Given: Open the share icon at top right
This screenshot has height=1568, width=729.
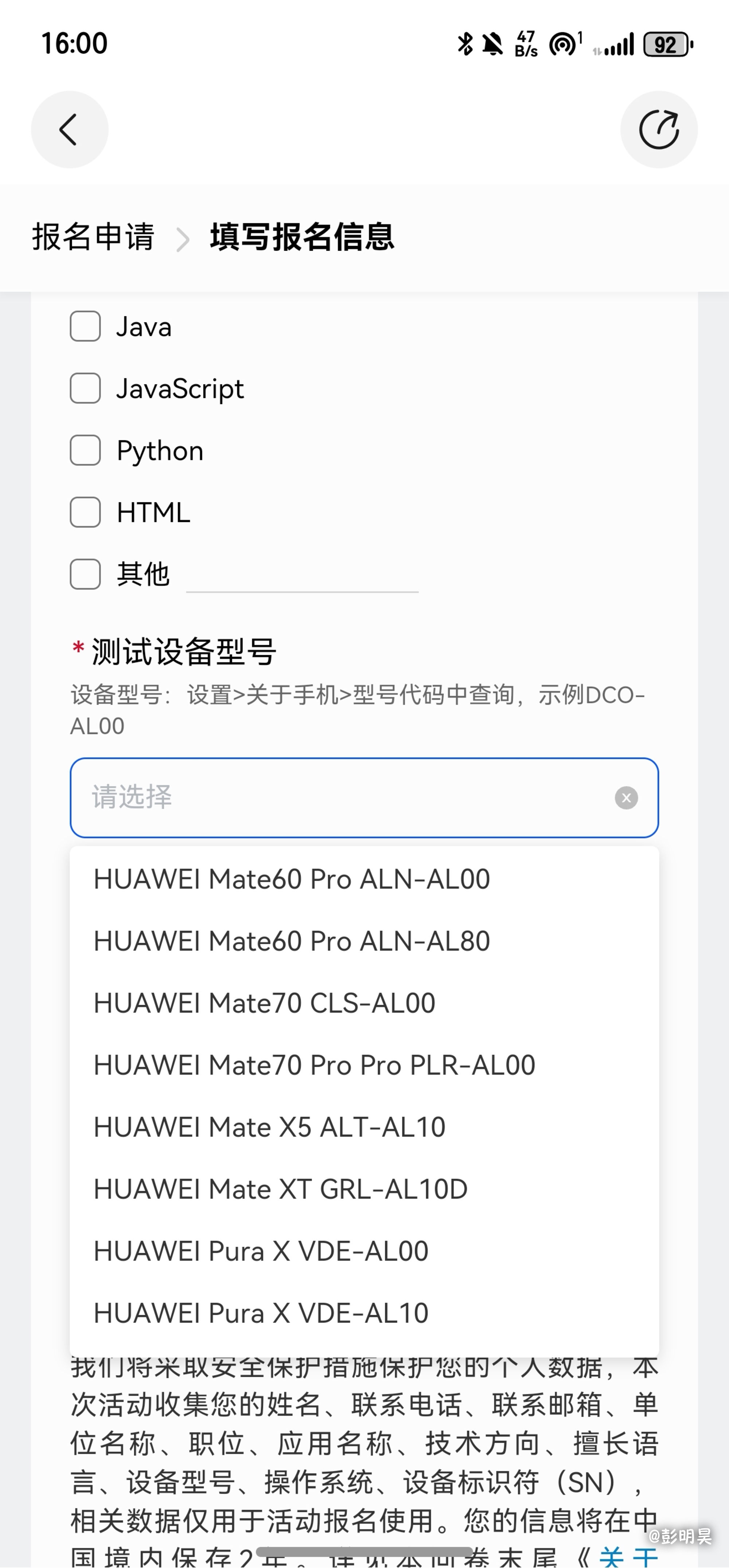Looking at the screenshot, I should 659,130.
